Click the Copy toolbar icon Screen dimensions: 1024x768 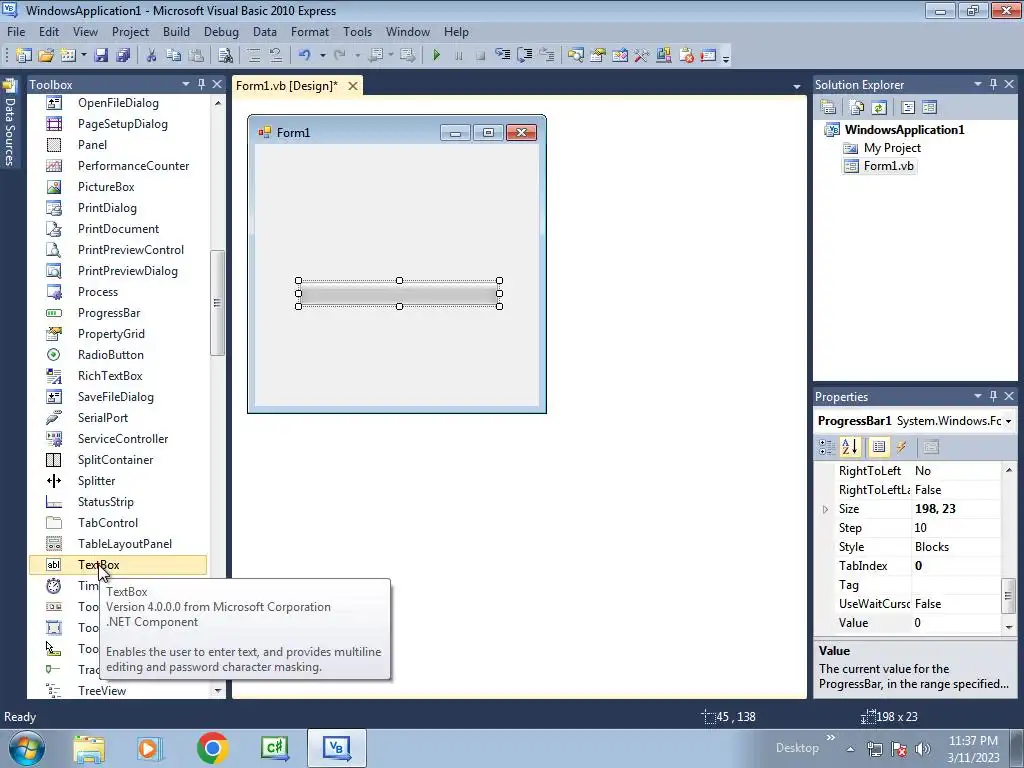pos(173,56)
